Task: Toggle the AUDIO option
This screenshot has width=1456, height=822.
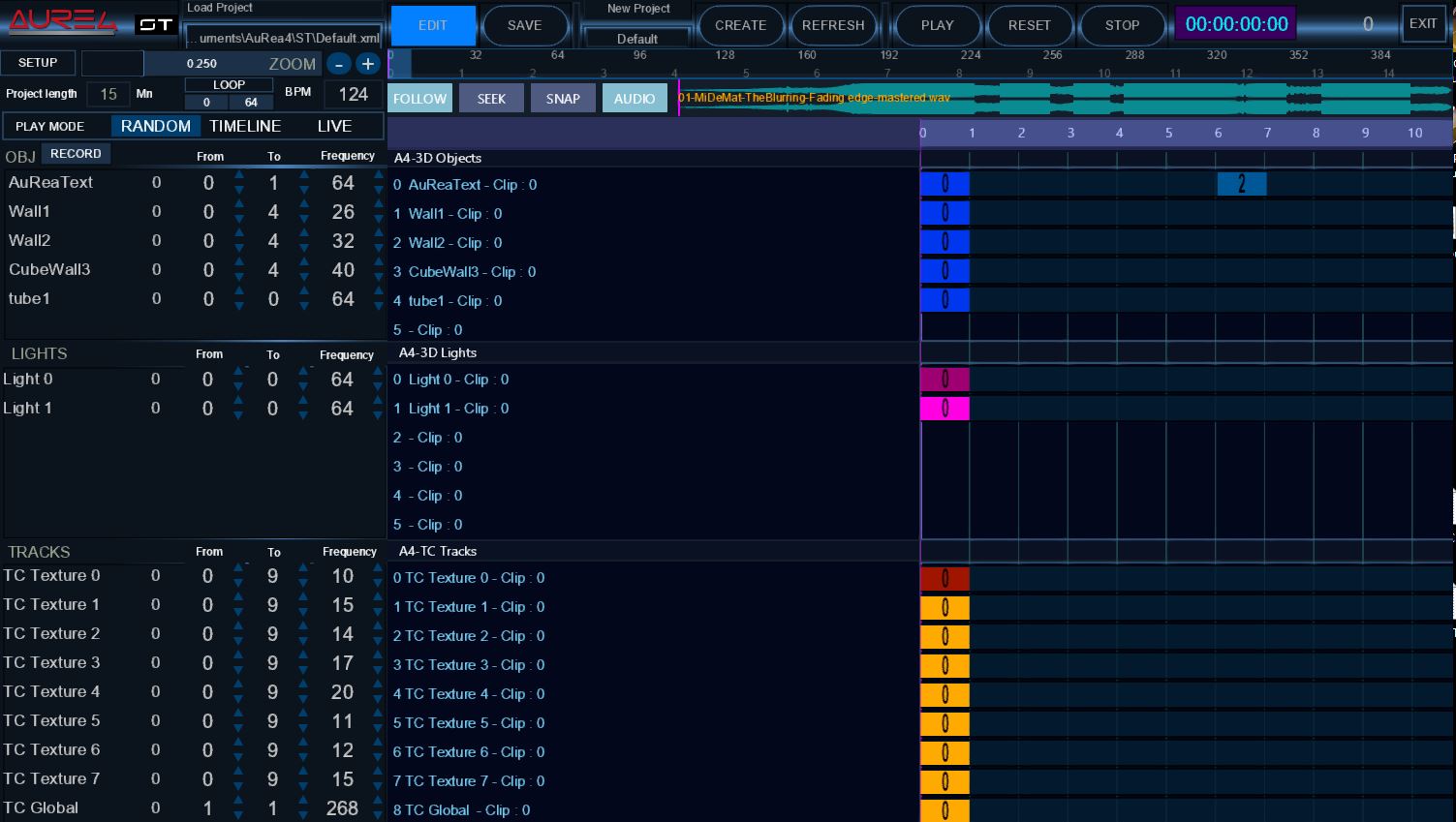Action: pyautogui.click(x=635, y=99)
